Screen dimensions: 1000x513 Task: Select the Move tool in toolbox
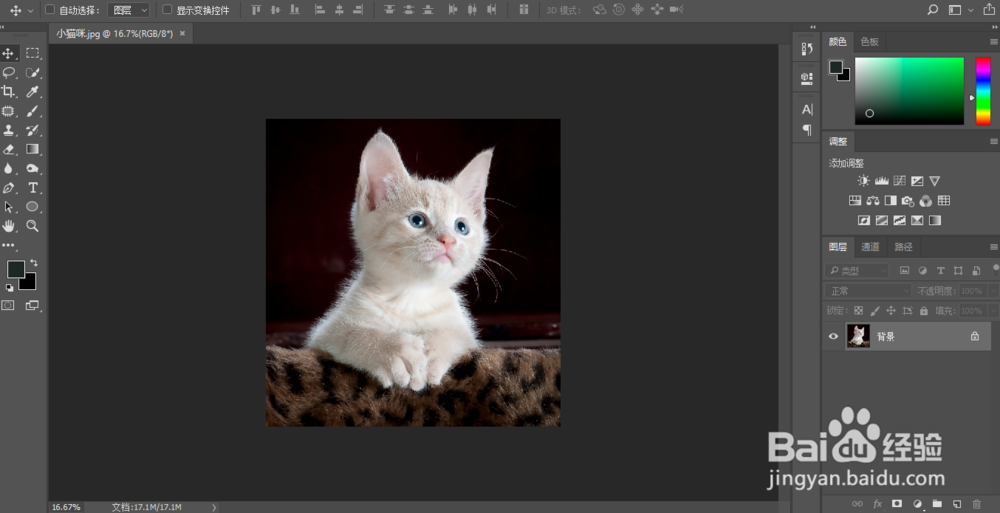coord(8,54)
